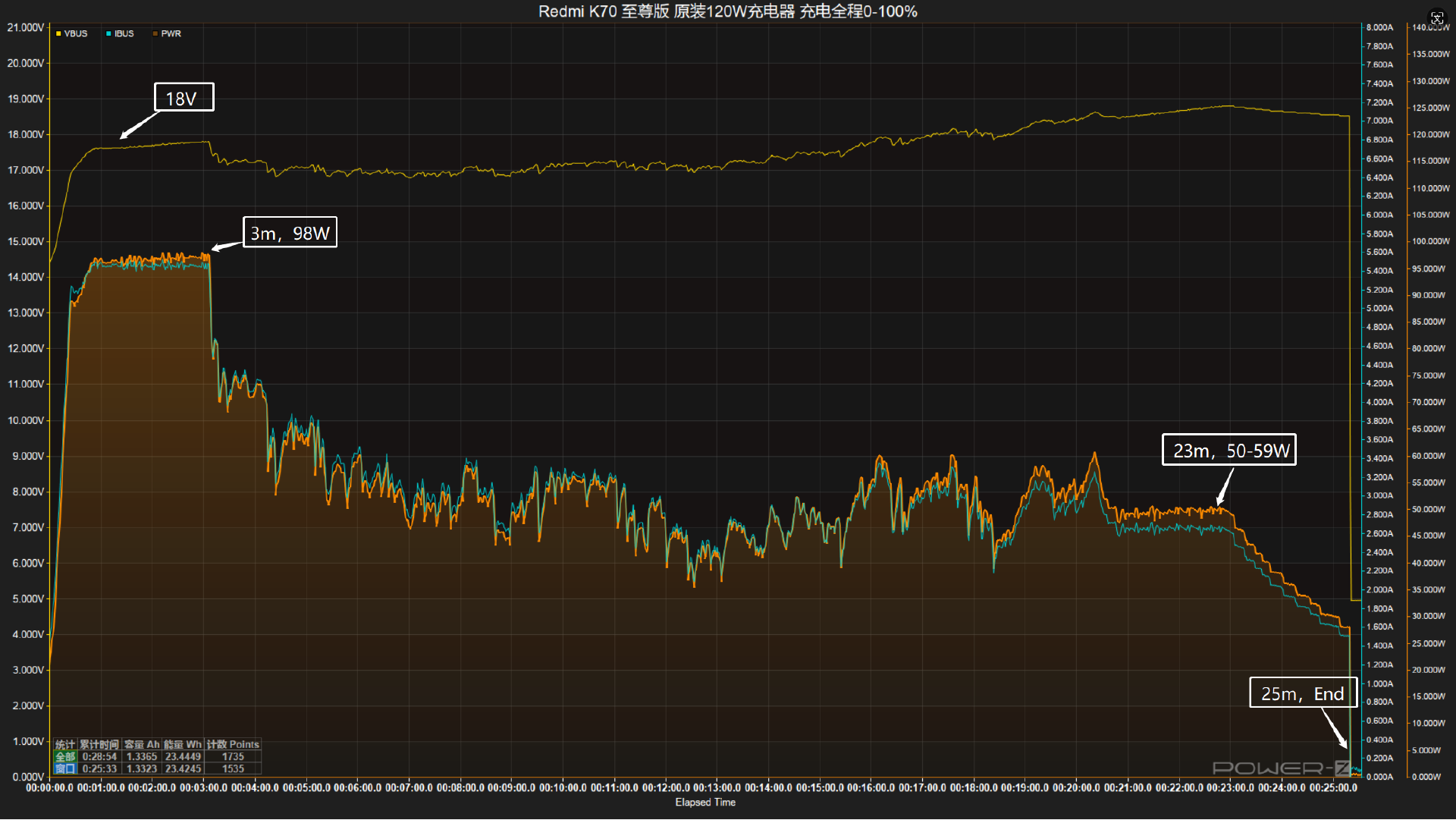Viewport: 1456px width, 820px height.
Task: Select the 1735 points count cell
Action: (x=233, y=757)
